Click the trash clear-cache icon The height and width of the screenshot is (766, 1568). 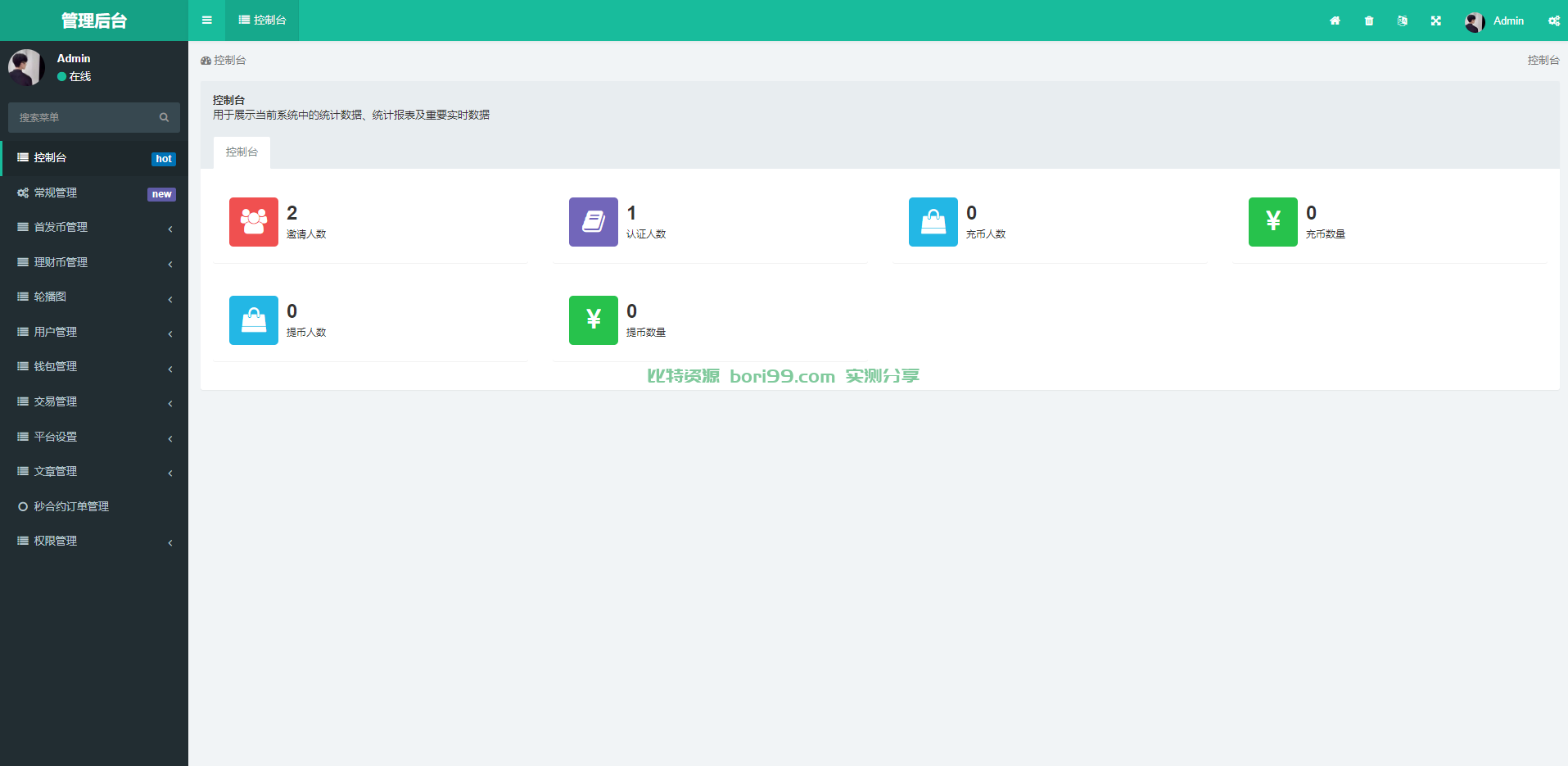point(1369,20)
